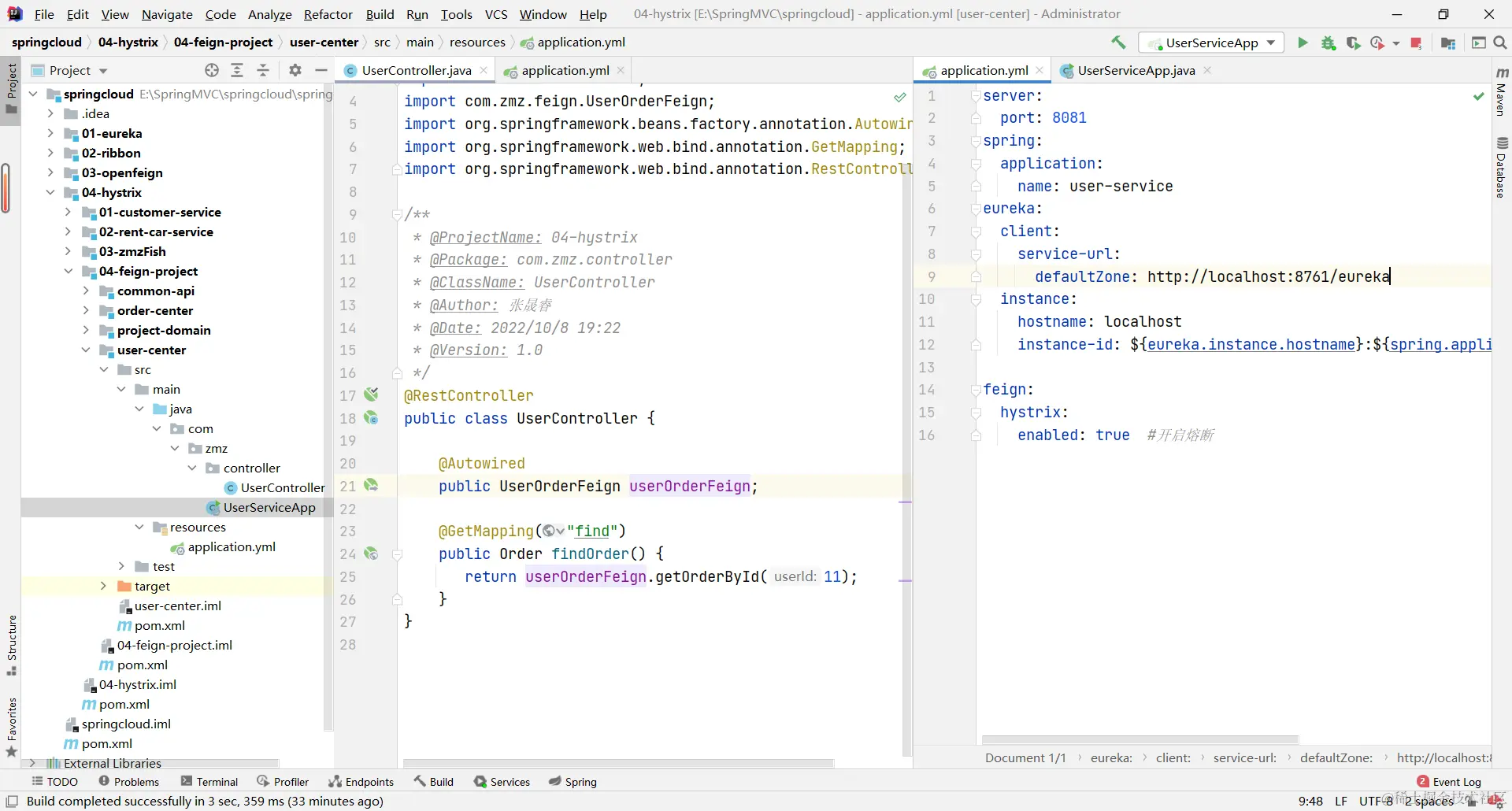The image size is (1512, 811).
Task: Run with Coverage icon in toolbar
Action: [1353, 43]
